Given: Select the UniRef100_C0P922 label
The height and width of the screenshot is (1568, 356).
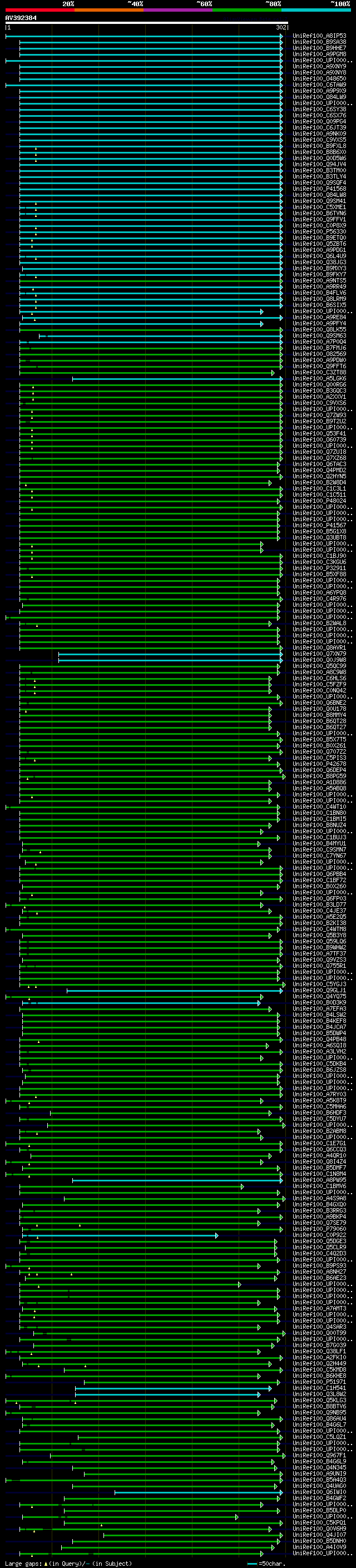Looking at the screenshot, I should (319, 1235).
